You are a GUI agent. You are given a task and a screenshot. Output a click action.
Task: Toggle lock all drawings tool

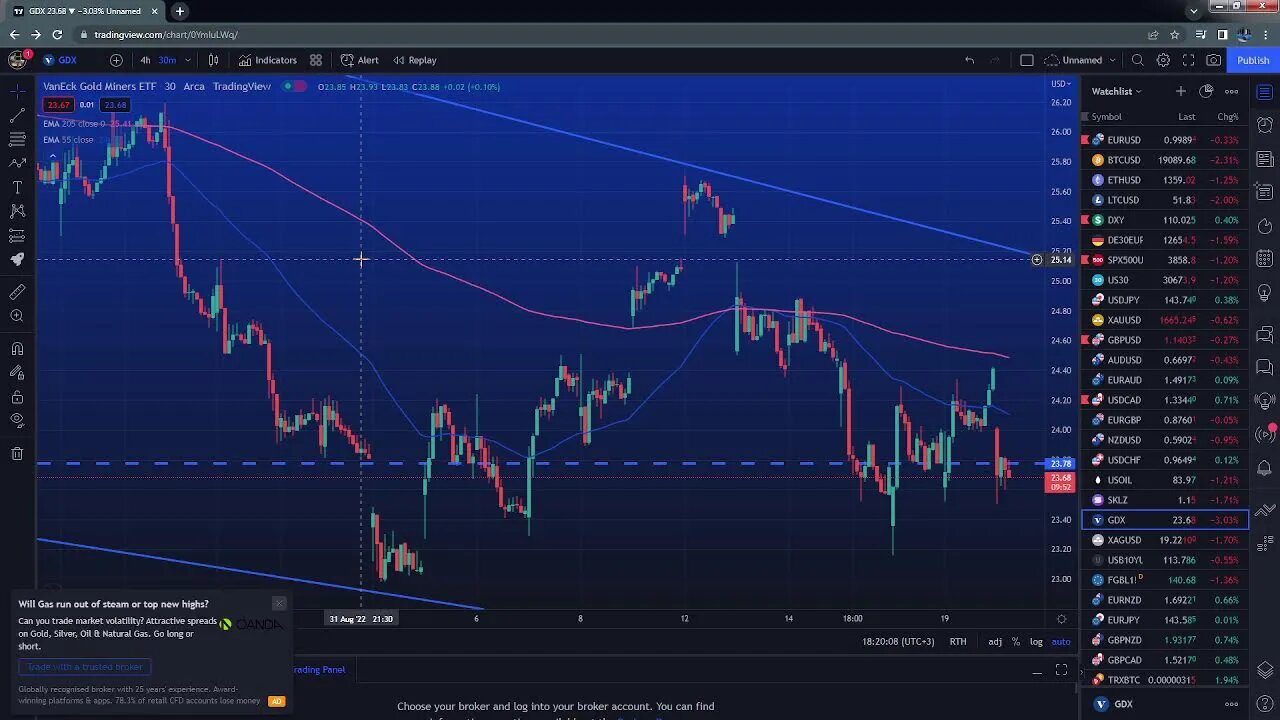17,397
